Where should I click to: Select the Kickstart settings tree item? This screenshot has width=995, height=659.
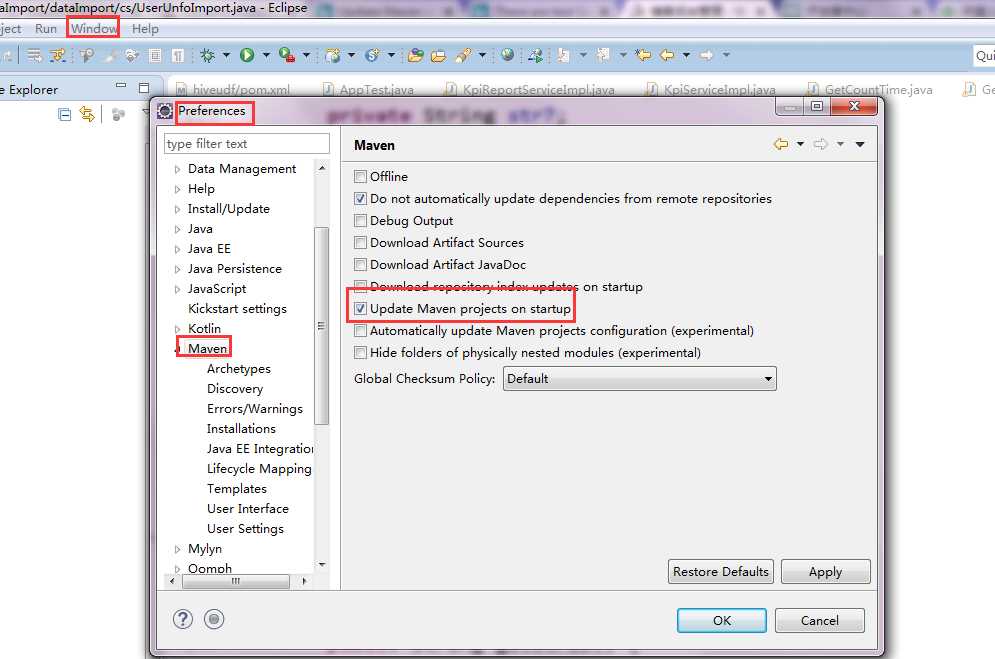(x=237, y=309)
